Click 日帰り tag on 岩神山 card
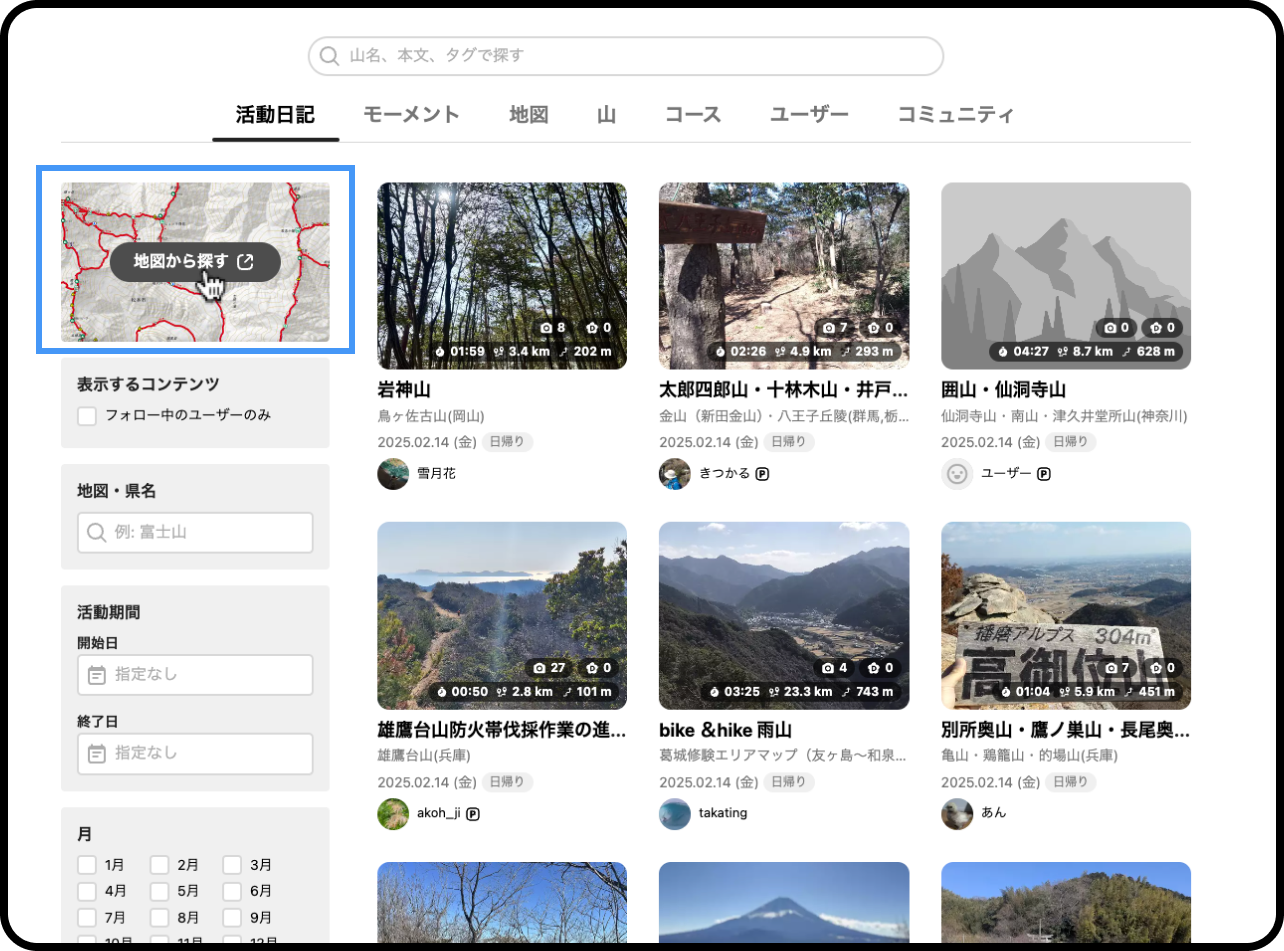1284x951 pixels. coord(507,442)
